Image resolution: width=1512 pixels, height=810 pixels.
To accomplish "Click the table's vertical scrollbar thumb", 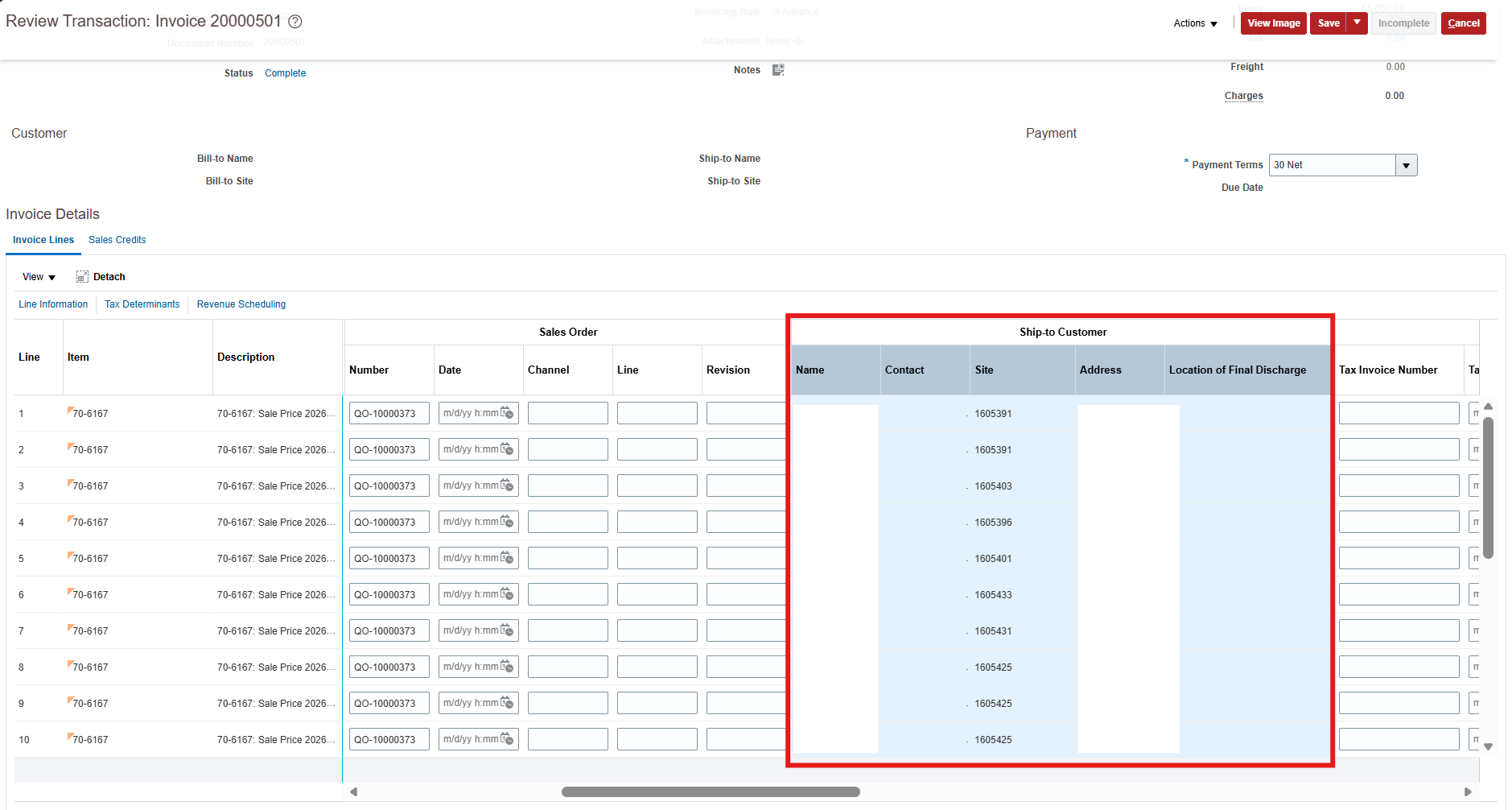I will point(1489,487).
